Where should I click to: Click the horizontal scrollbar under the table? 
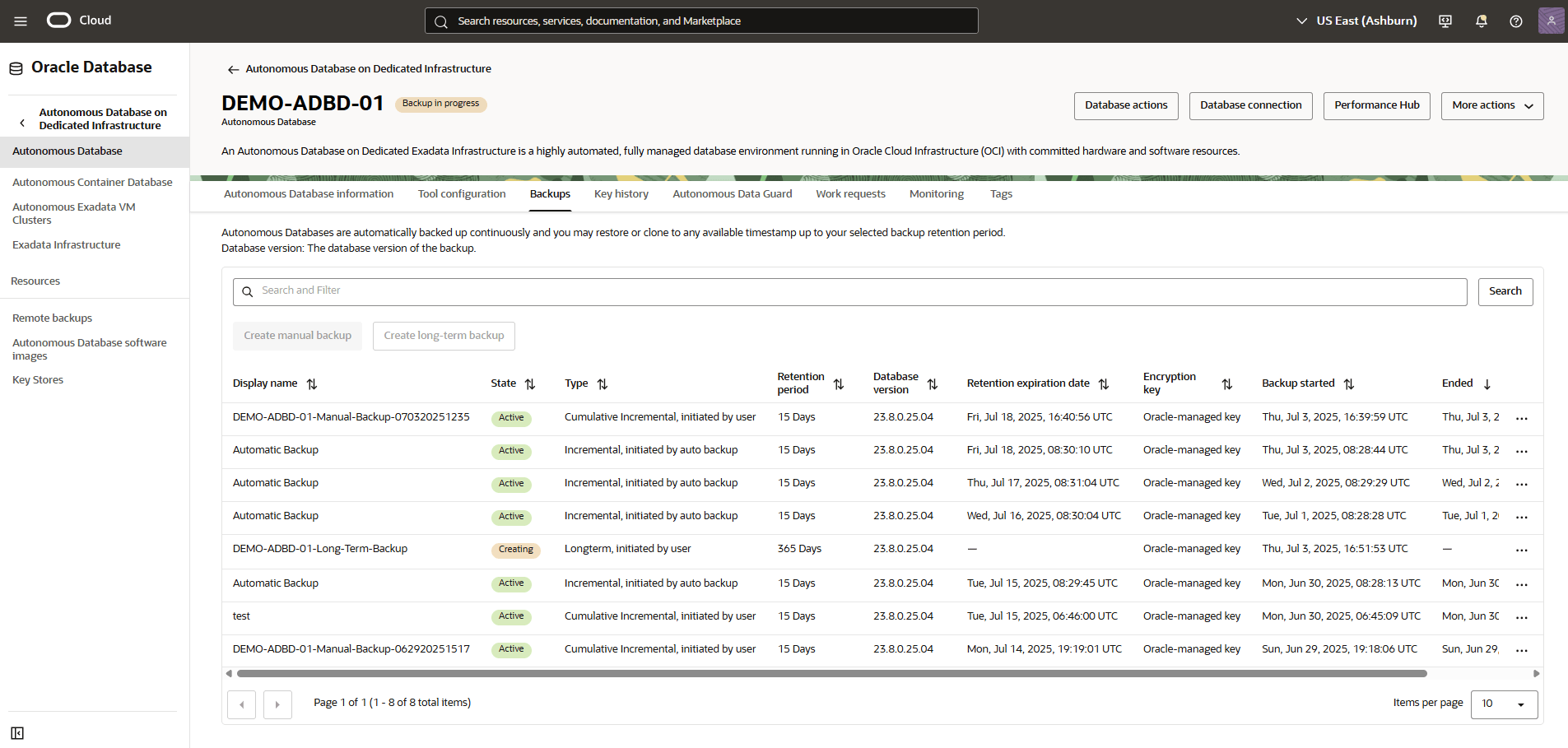click(x=831, y=673)
